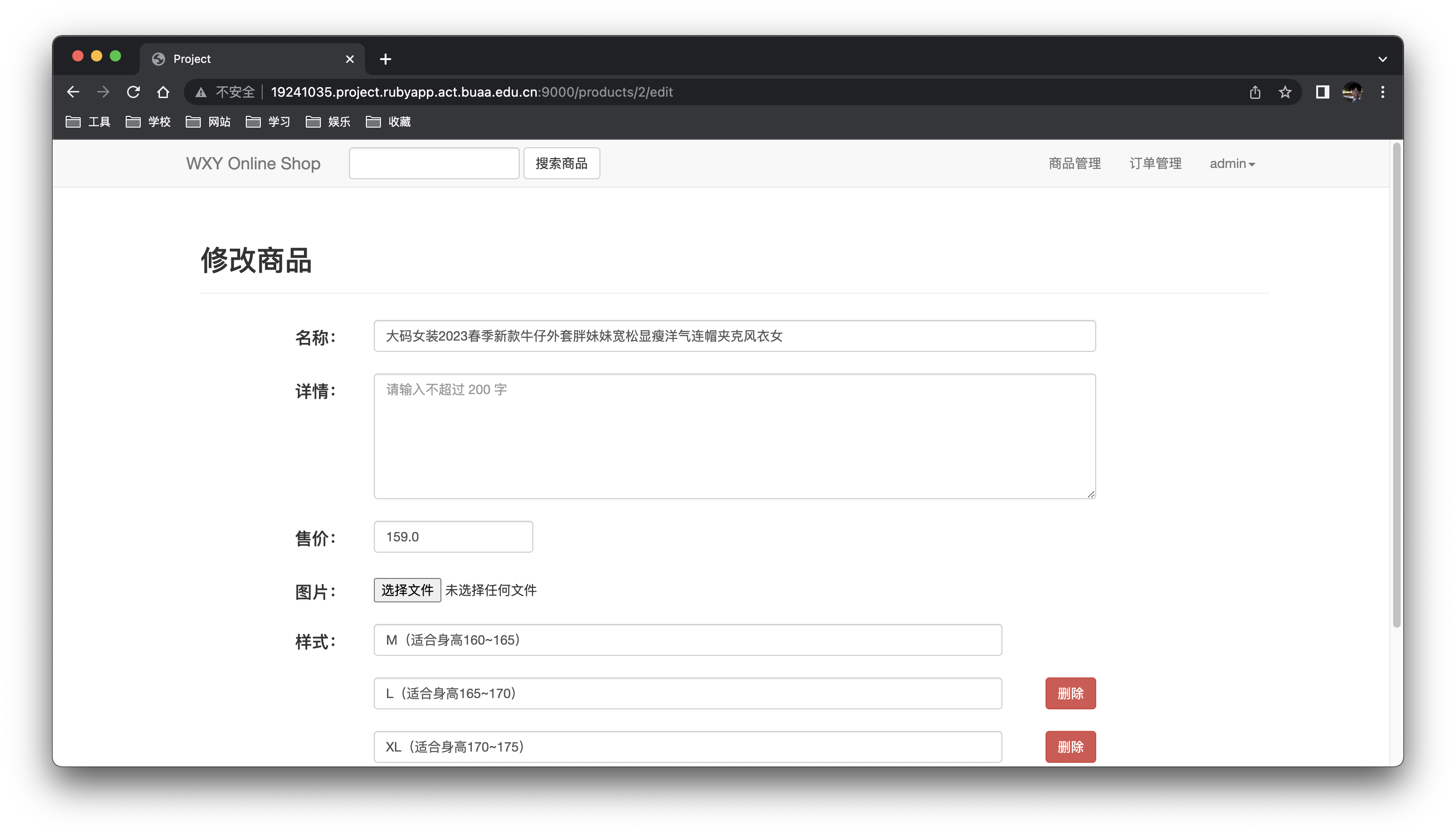Screen dimensions: 1456x836
Task: Toggle the browser side panel
Action: pyautogui.click(x=1323, y=92)
